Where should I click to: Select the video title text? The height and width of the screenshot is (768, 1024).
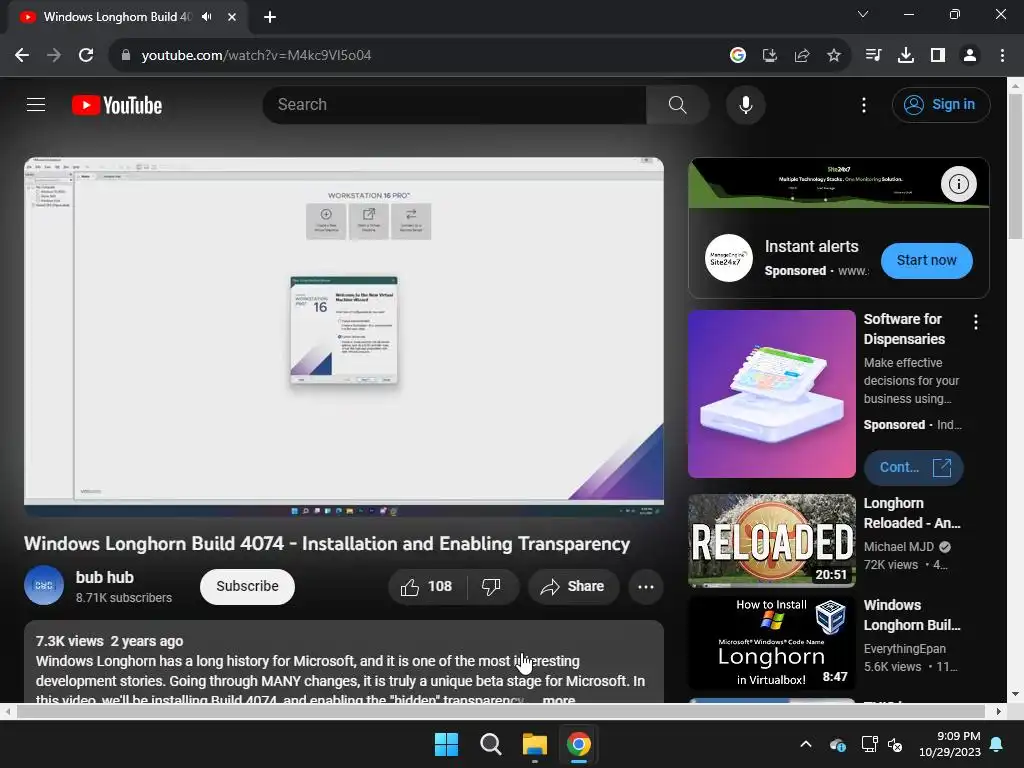coord(327,544)
